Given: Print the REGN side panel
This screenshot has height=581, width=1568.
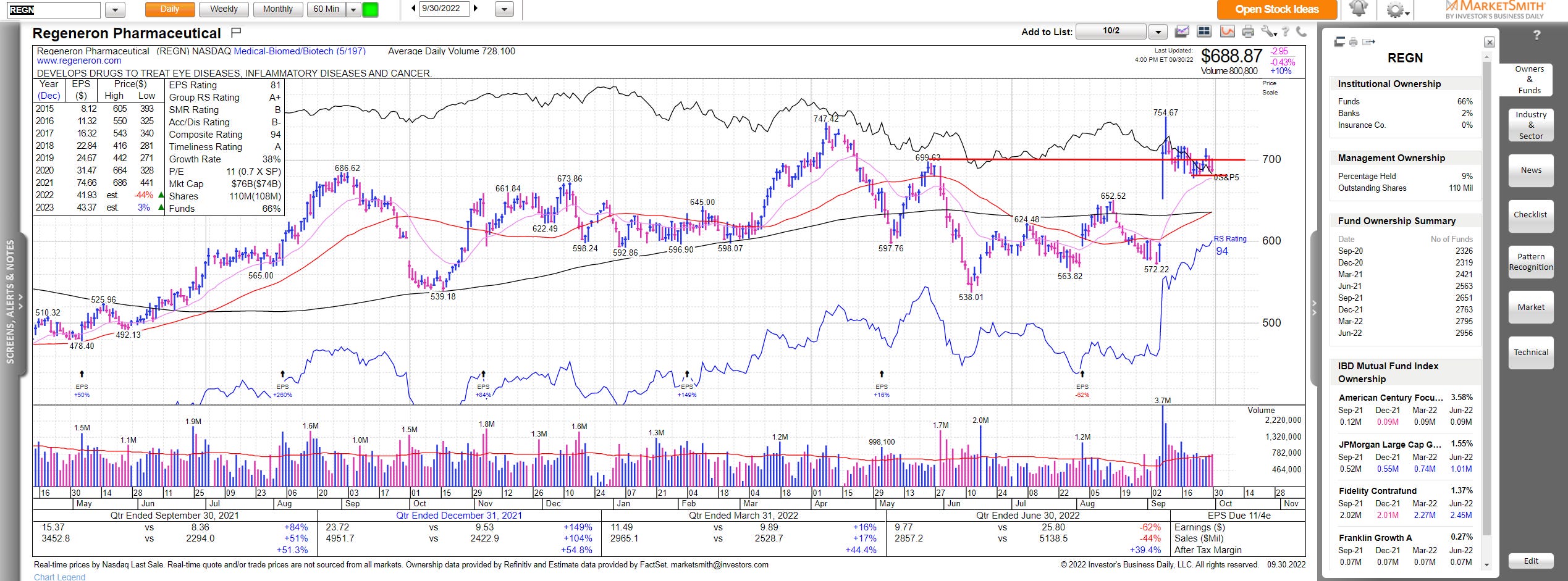Looking at the screenshot, I should [x=1353, y=42].
